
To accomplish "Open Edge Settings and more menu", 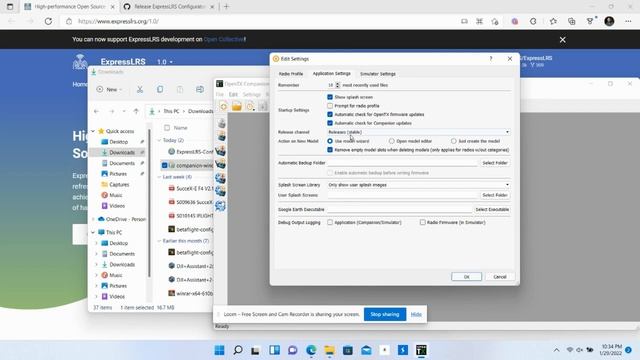I will pyautogui.click(x=628, y=21).
